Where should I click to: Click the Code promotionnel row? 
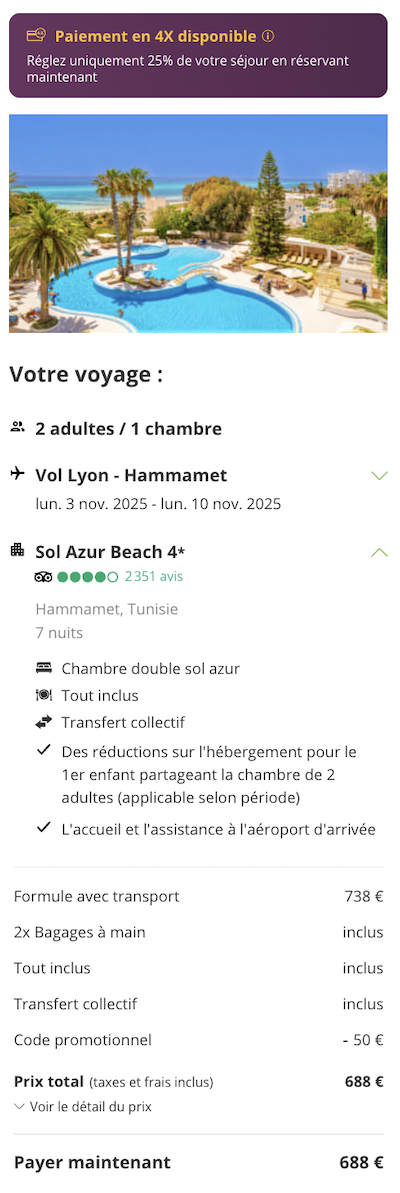(198, 1039)
